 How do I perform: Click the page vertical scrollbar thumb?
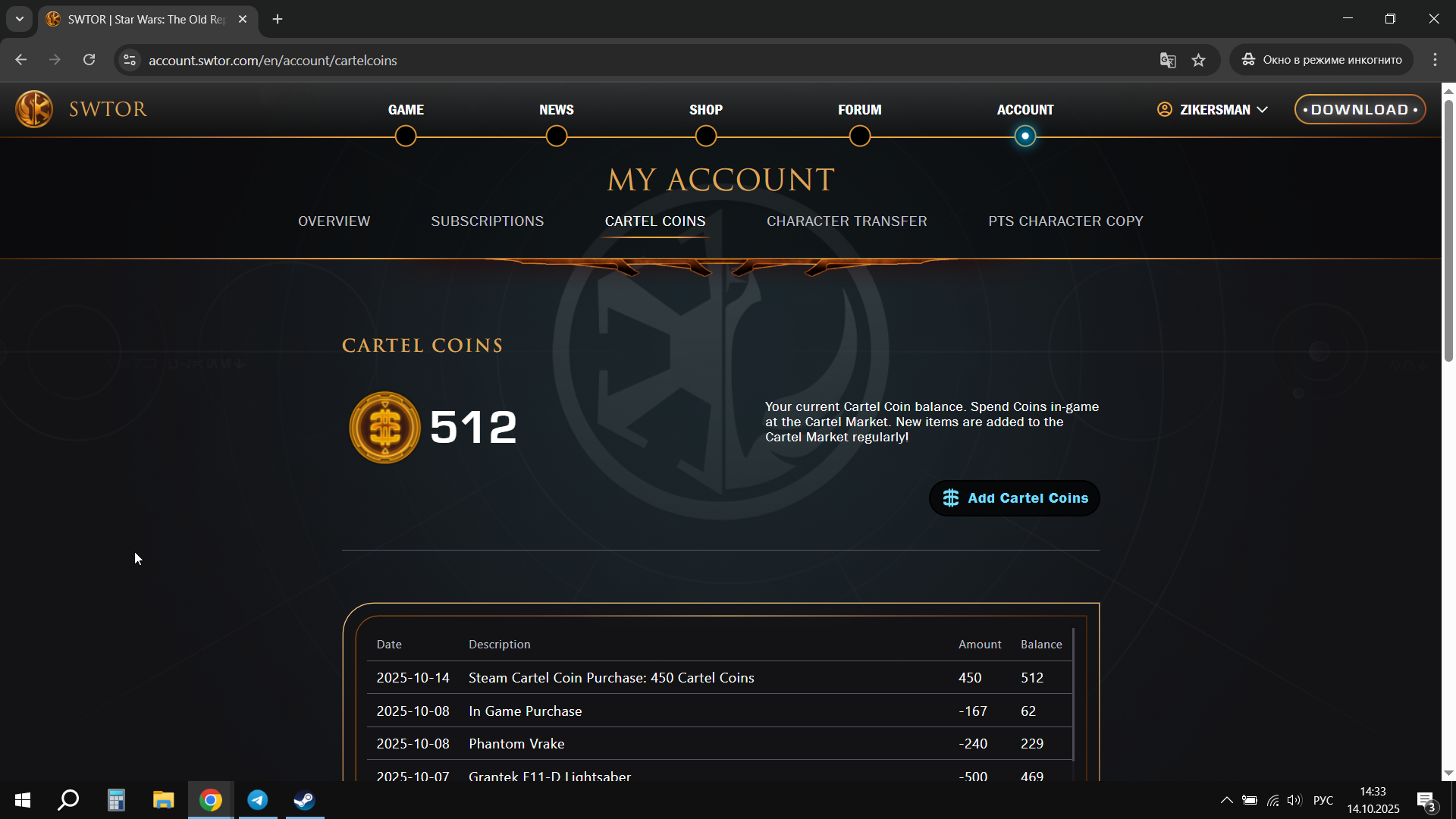click(x=1448, y=227)
